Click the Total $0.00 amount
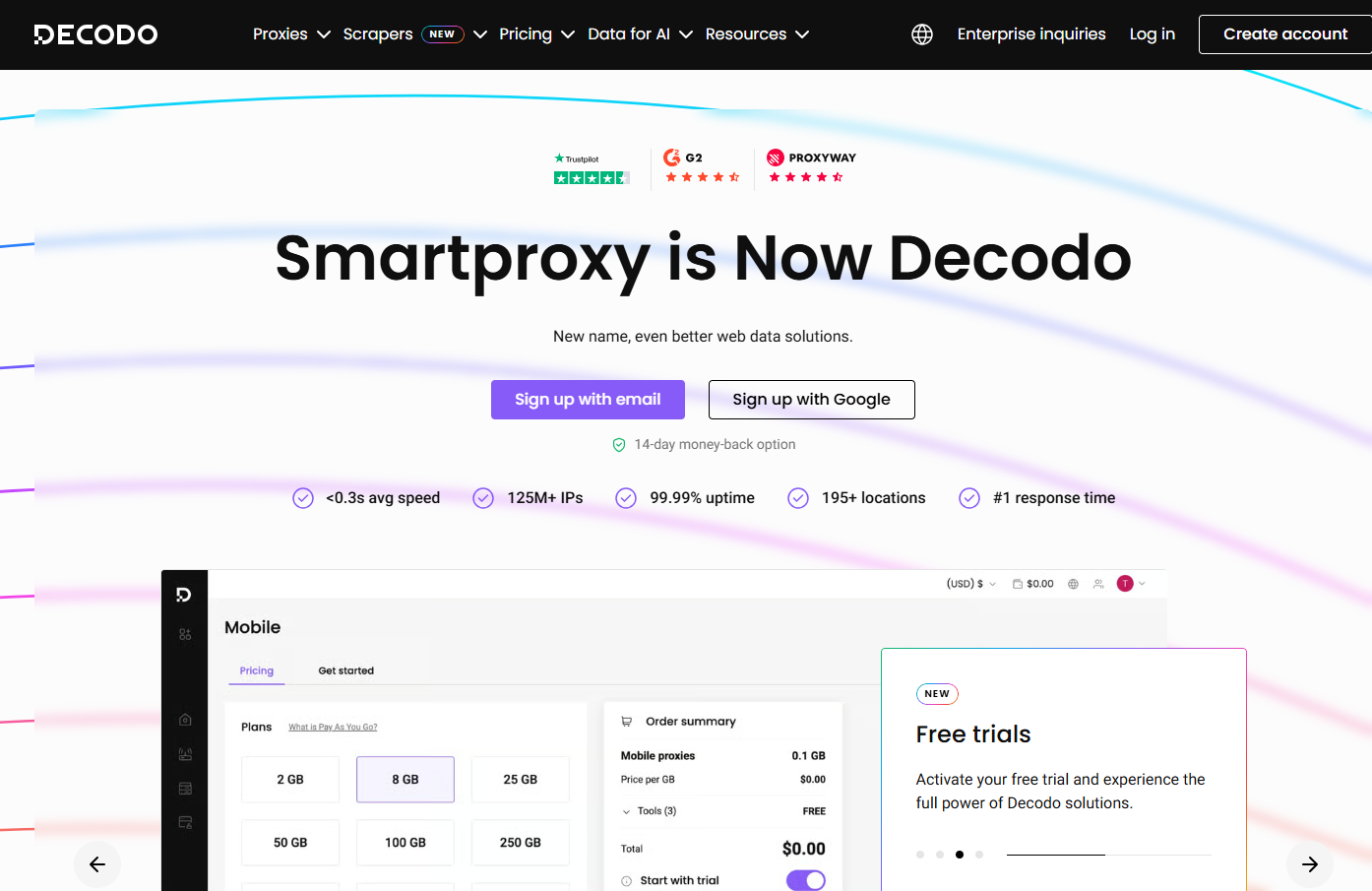 point(803,849)
